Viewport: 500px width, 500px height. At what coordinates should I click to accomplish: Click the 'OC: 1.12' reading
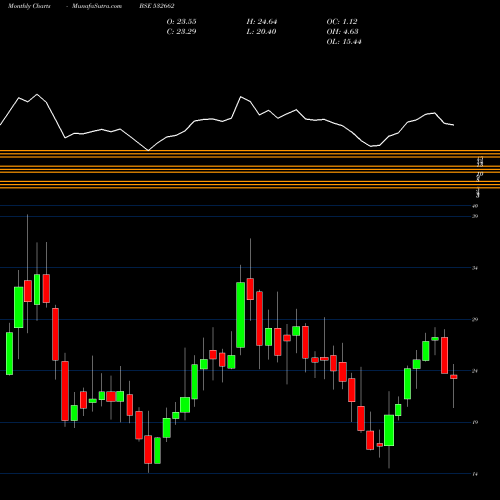pos(342,22)
